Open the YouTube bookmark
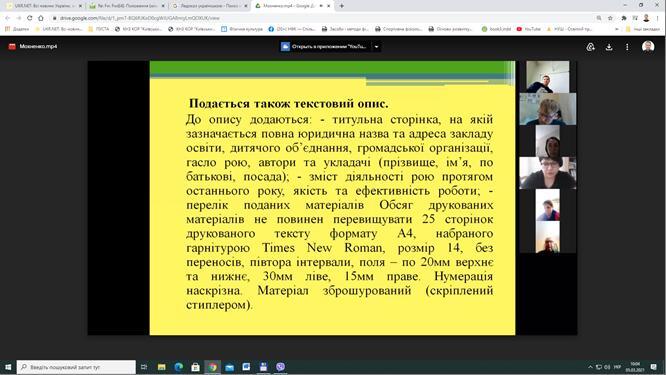The image size is (666, 375). tap(529, 29)
